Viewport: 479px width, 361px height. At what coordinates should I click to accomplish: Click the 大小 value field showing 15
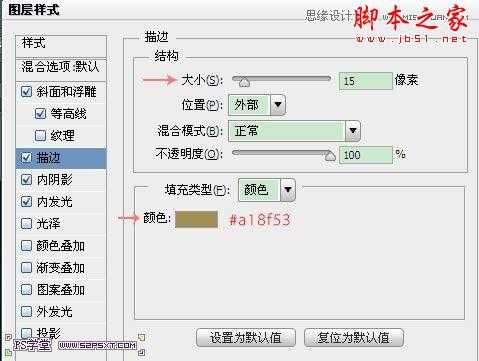(366, 81)
